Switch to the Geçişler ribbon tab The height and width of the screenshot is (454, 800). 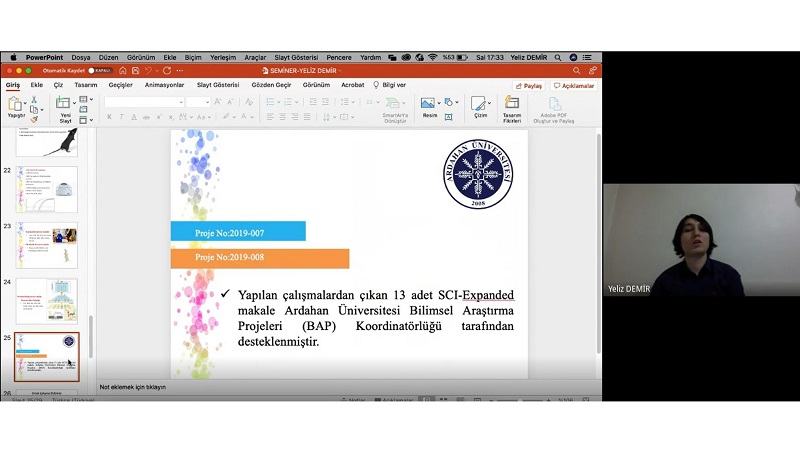[120, 85]
